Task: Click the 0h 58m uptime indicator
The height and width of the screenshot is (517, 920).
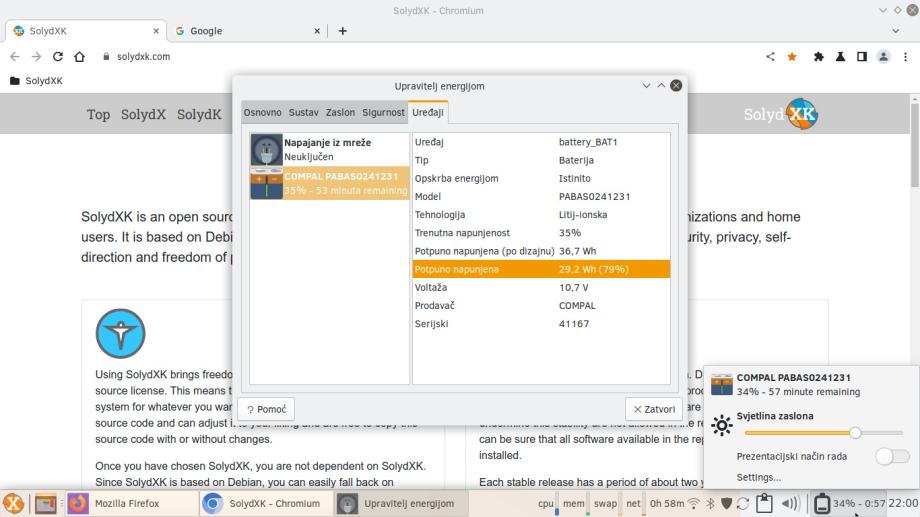Action: (667, 504)
